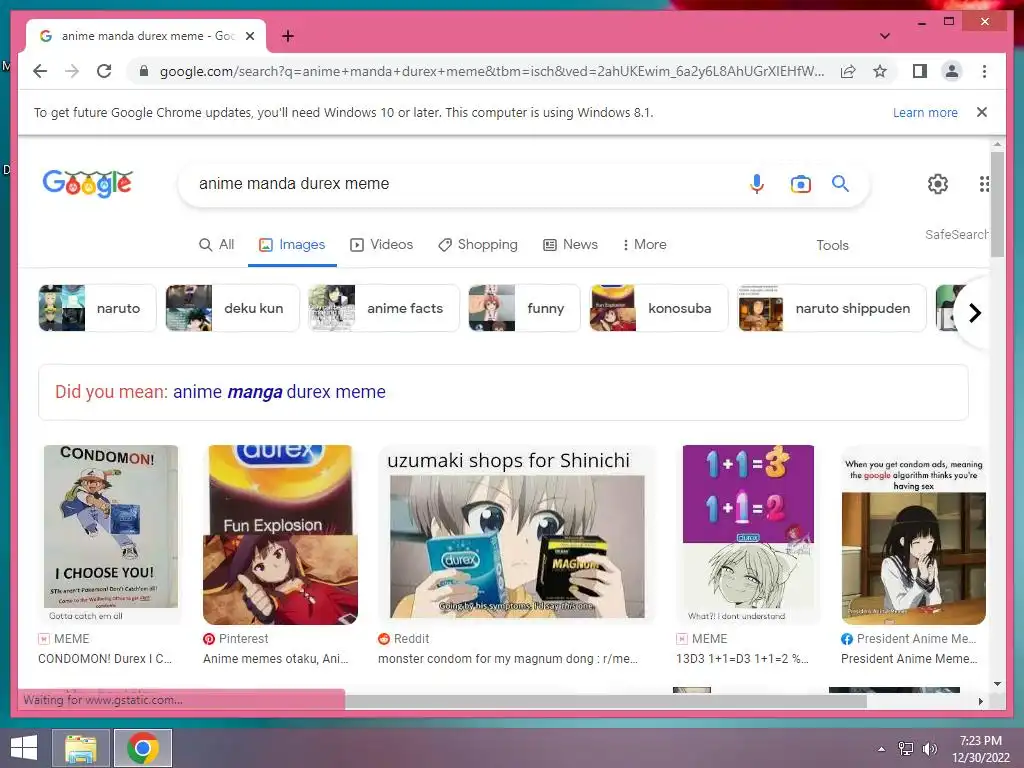Click the anime manga durex meme suggestion
Image resolution: width=1024 pixels, height=768 pixels.
[x=280, y=392]
